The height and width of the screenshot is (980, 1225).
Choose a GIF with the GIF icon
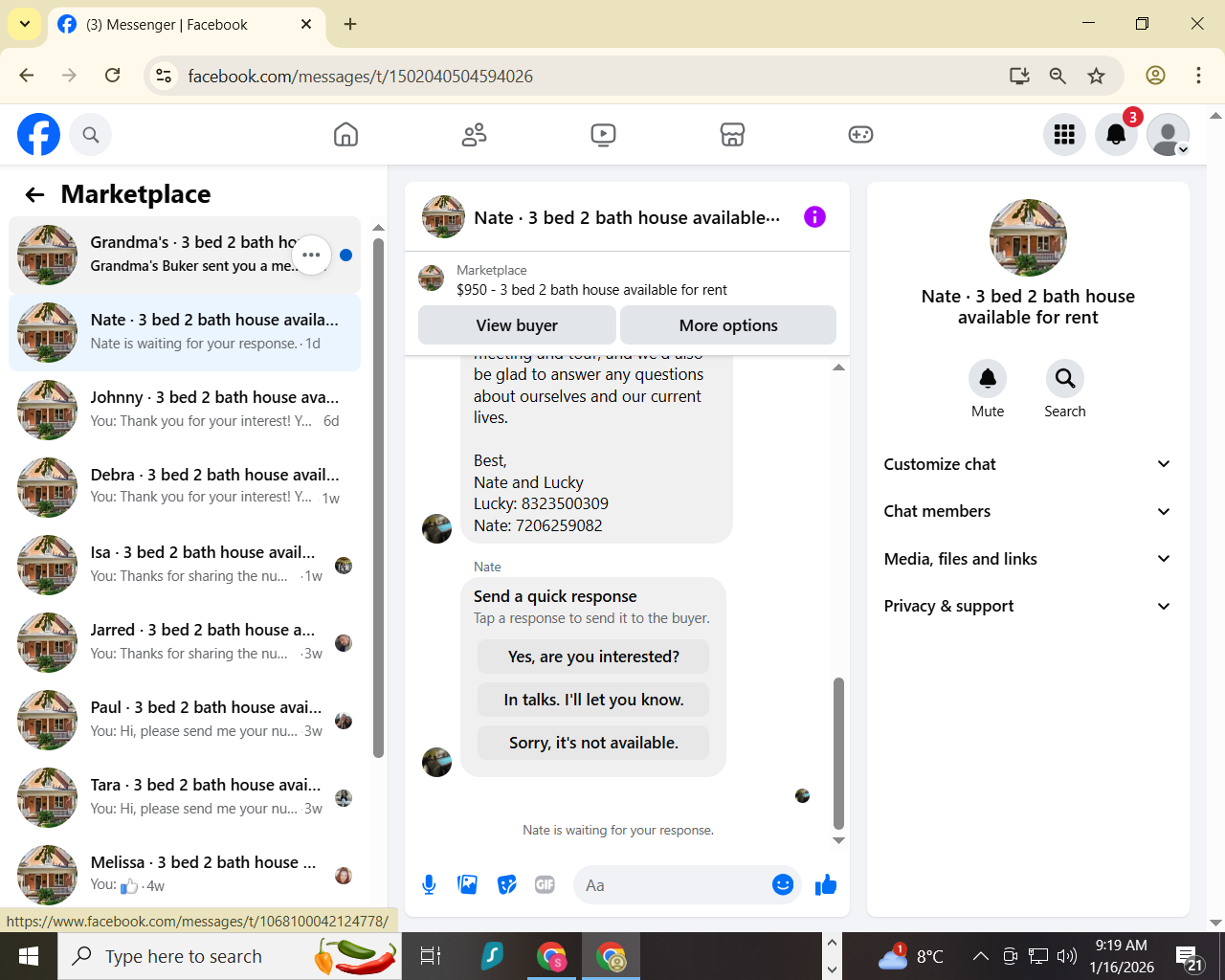[545, 885]
